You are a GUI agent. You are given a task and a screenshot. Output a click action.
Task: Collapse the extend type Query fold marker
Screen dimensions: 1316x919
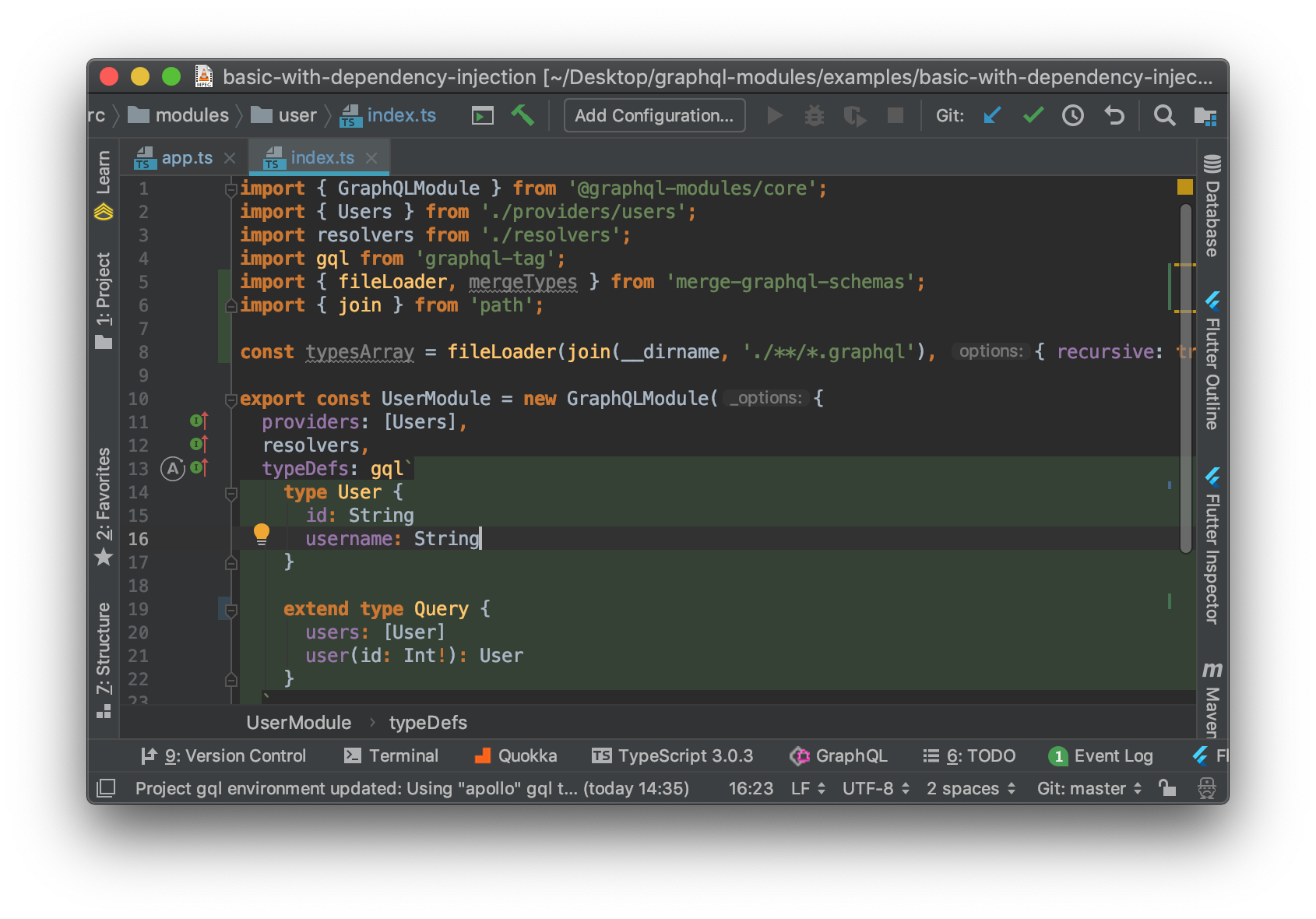231,610
